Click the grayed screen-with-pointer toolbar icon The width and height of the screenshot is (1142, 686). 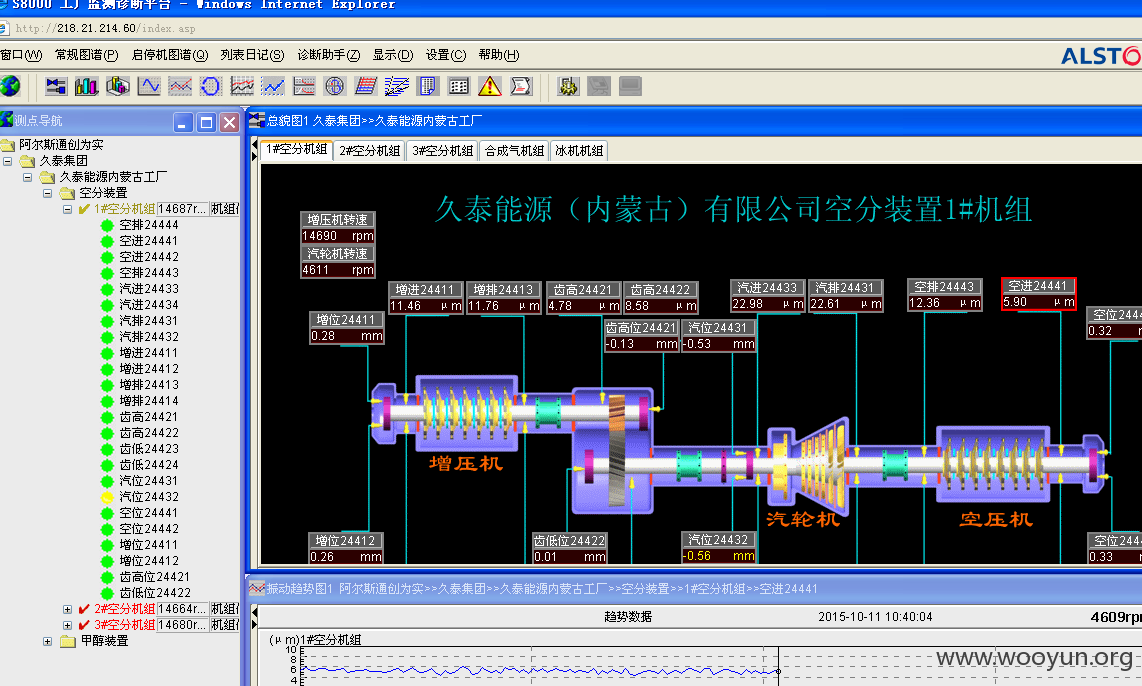(x=599, y=87)
